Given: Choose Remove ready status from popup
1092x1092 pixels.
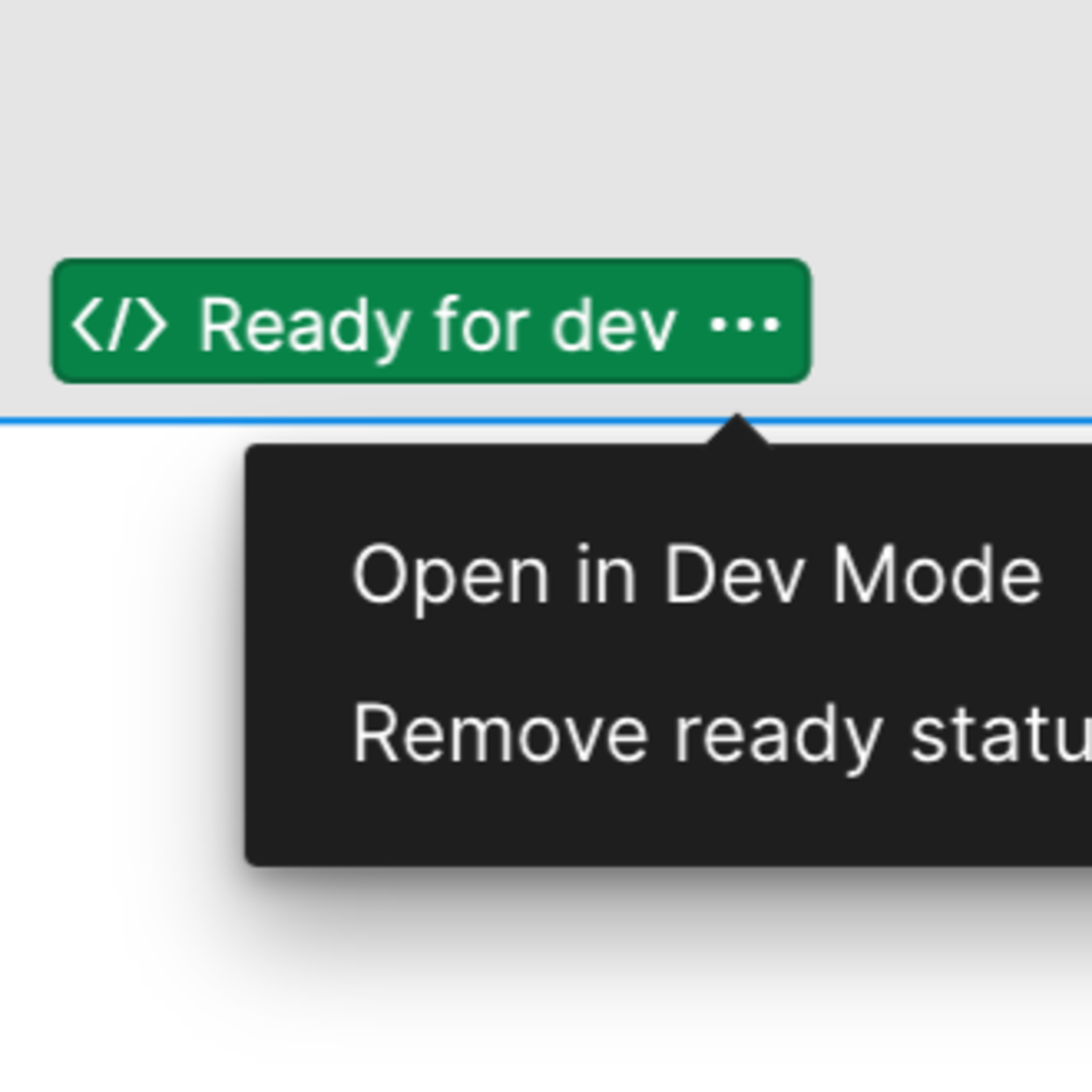Looking at the screenshot, I should 722,733.
